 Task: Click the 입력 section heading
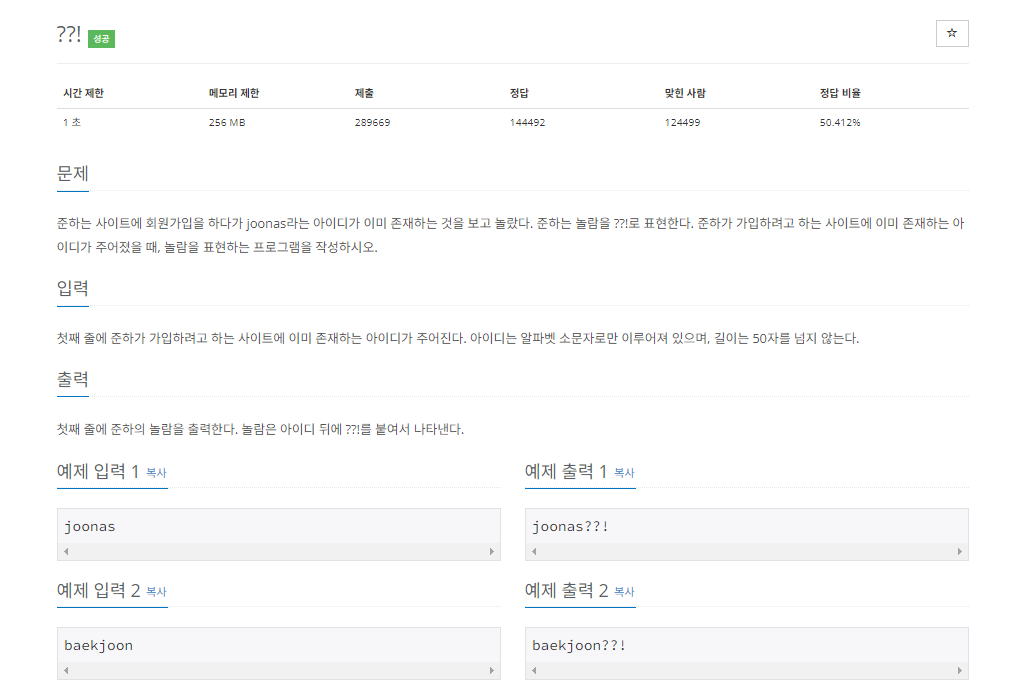[73, 289]
